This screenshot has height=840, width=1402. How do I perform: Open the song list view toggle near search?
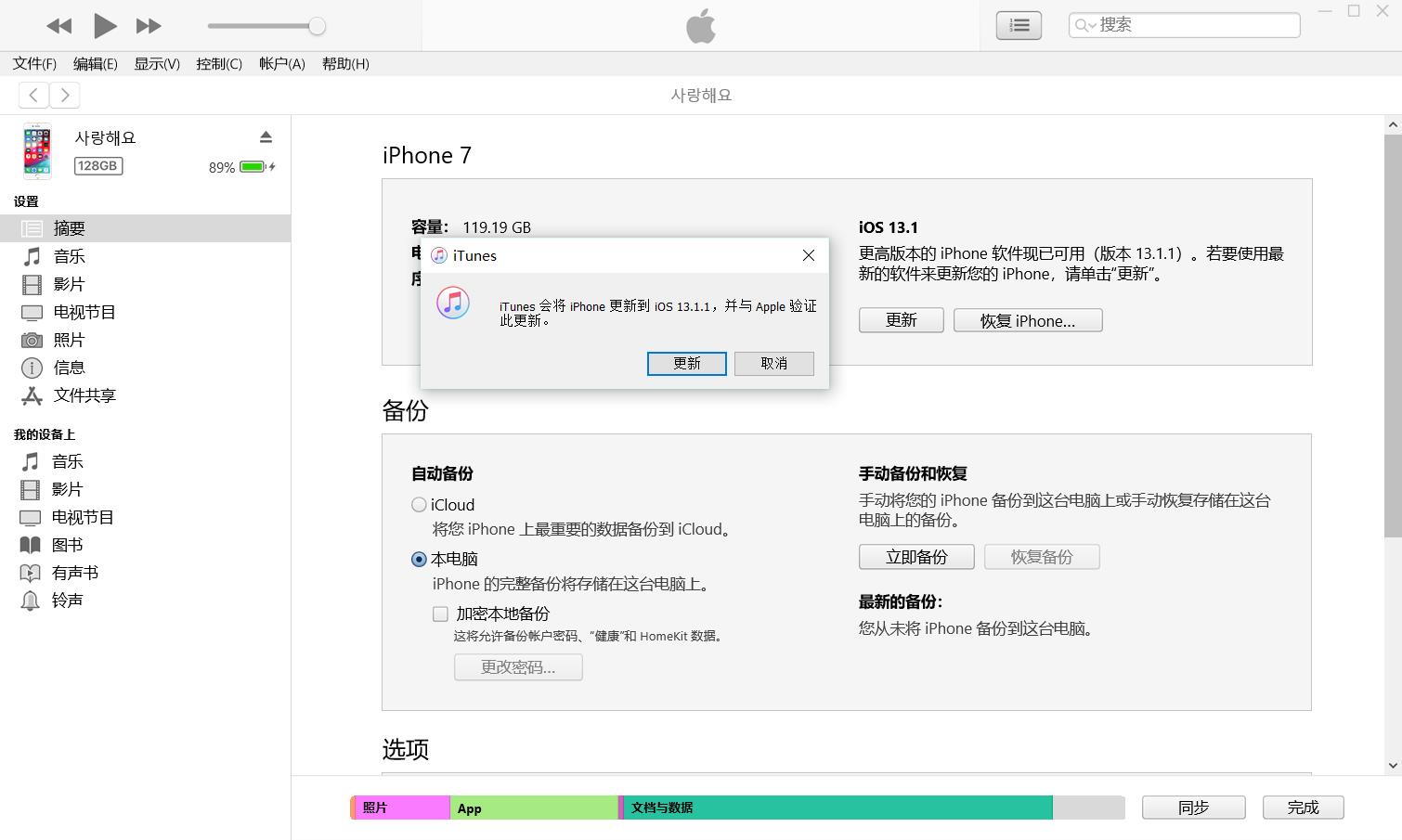(1018, 25)
